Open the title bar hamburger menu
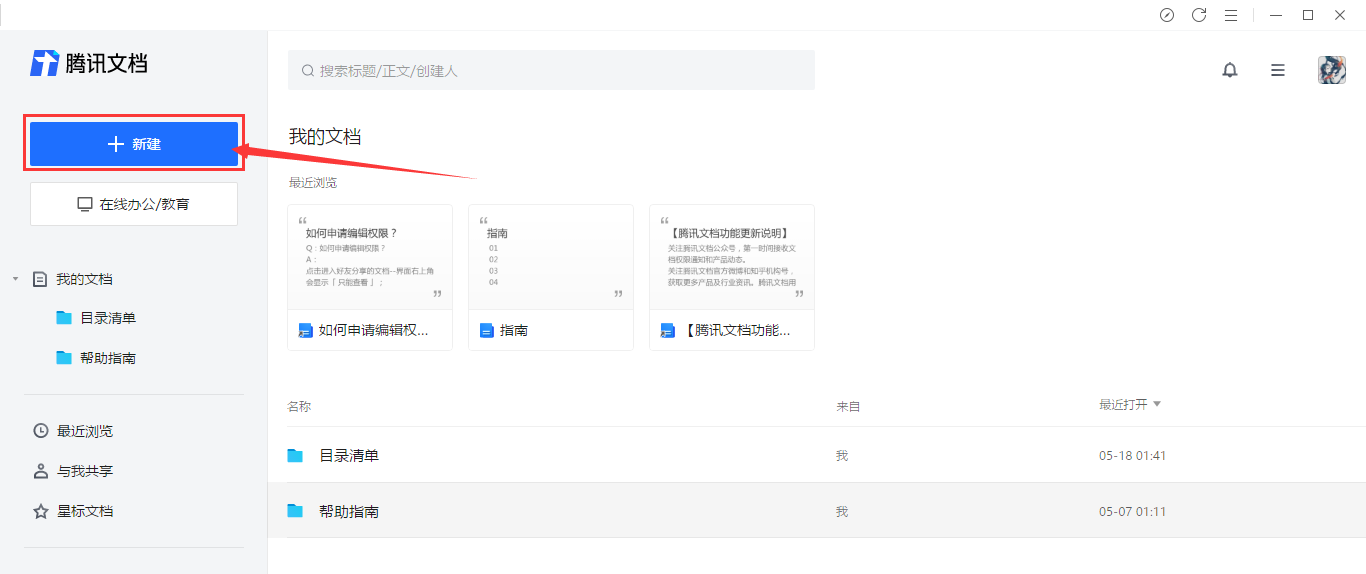The width and height of the screenshot is (1366, 574). click(x=1231, y=15)
